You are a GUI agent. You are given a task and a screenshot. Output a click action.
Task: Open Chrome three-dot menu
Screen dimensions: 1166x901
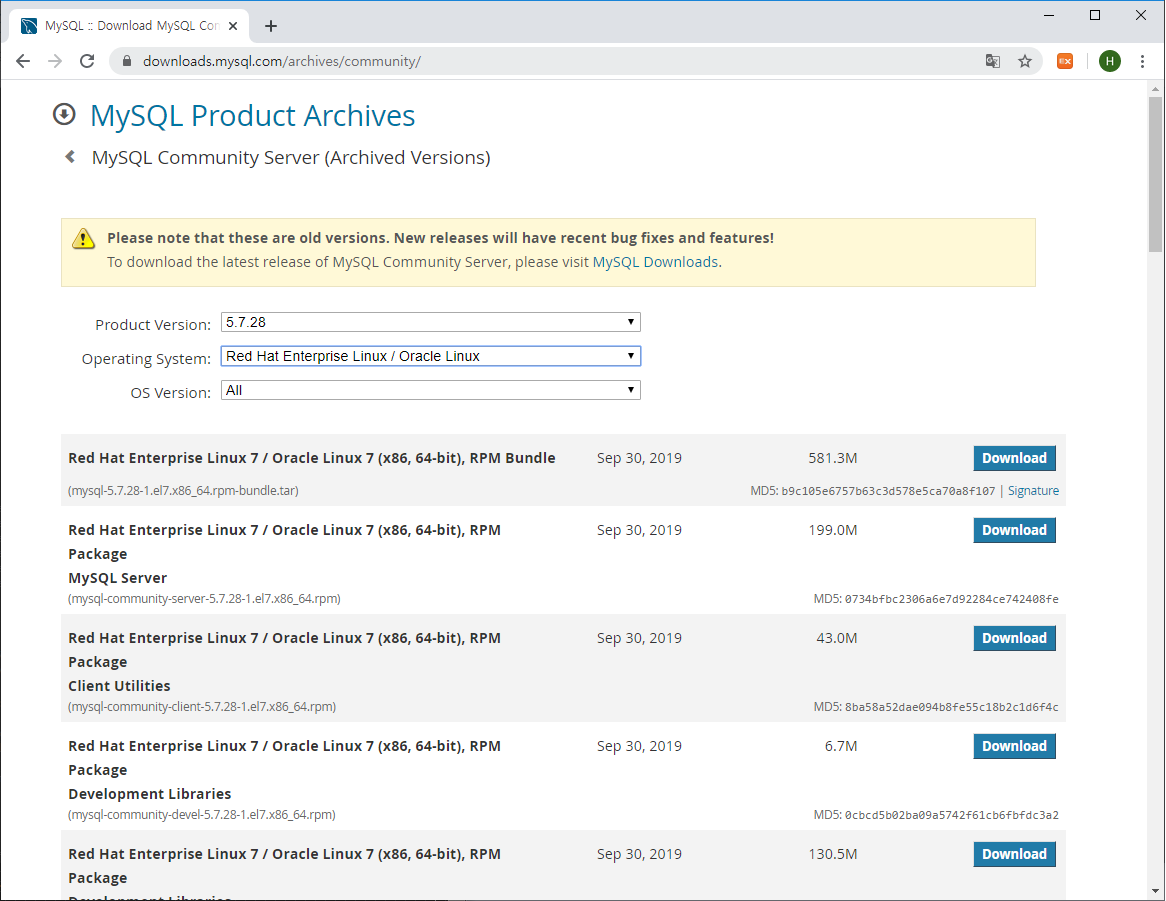pos(1142,61)
